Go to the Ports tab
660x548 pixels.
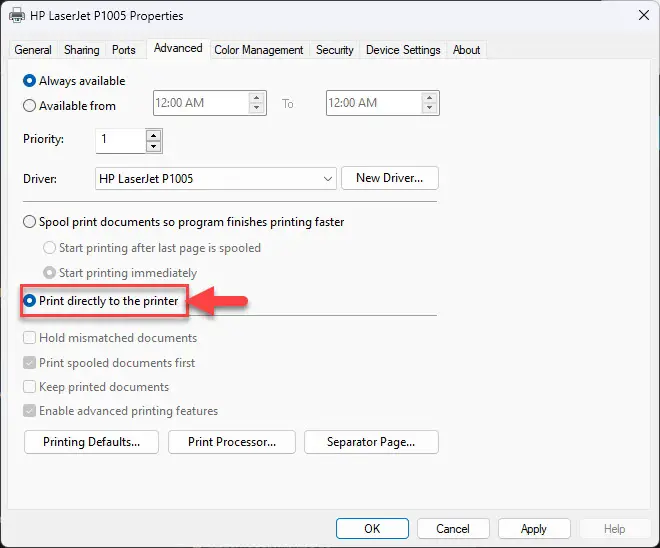point(124,50)
